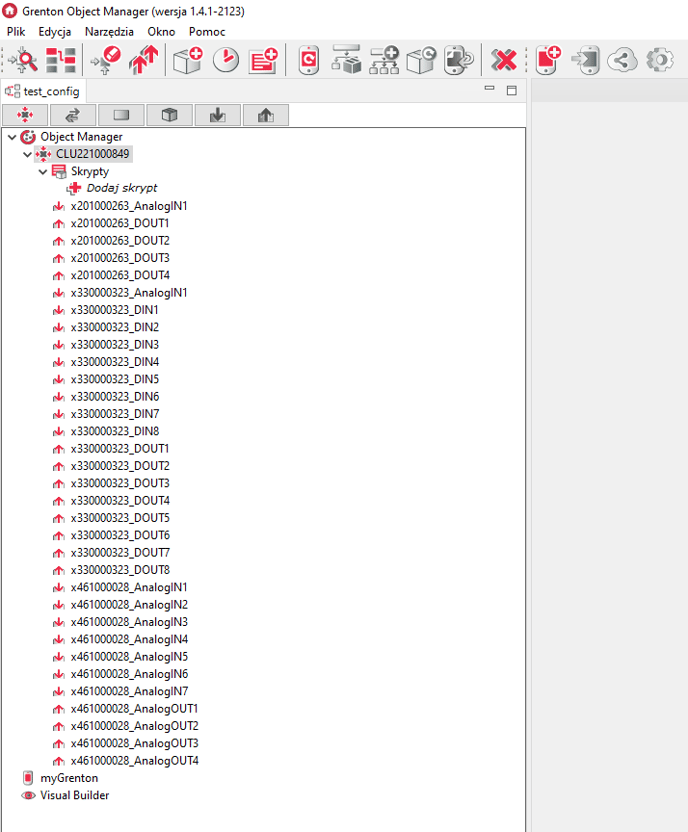Select the inputs down-arrow view button
Viewport: 688px width, 832px height.
click(x=217, y=115)
